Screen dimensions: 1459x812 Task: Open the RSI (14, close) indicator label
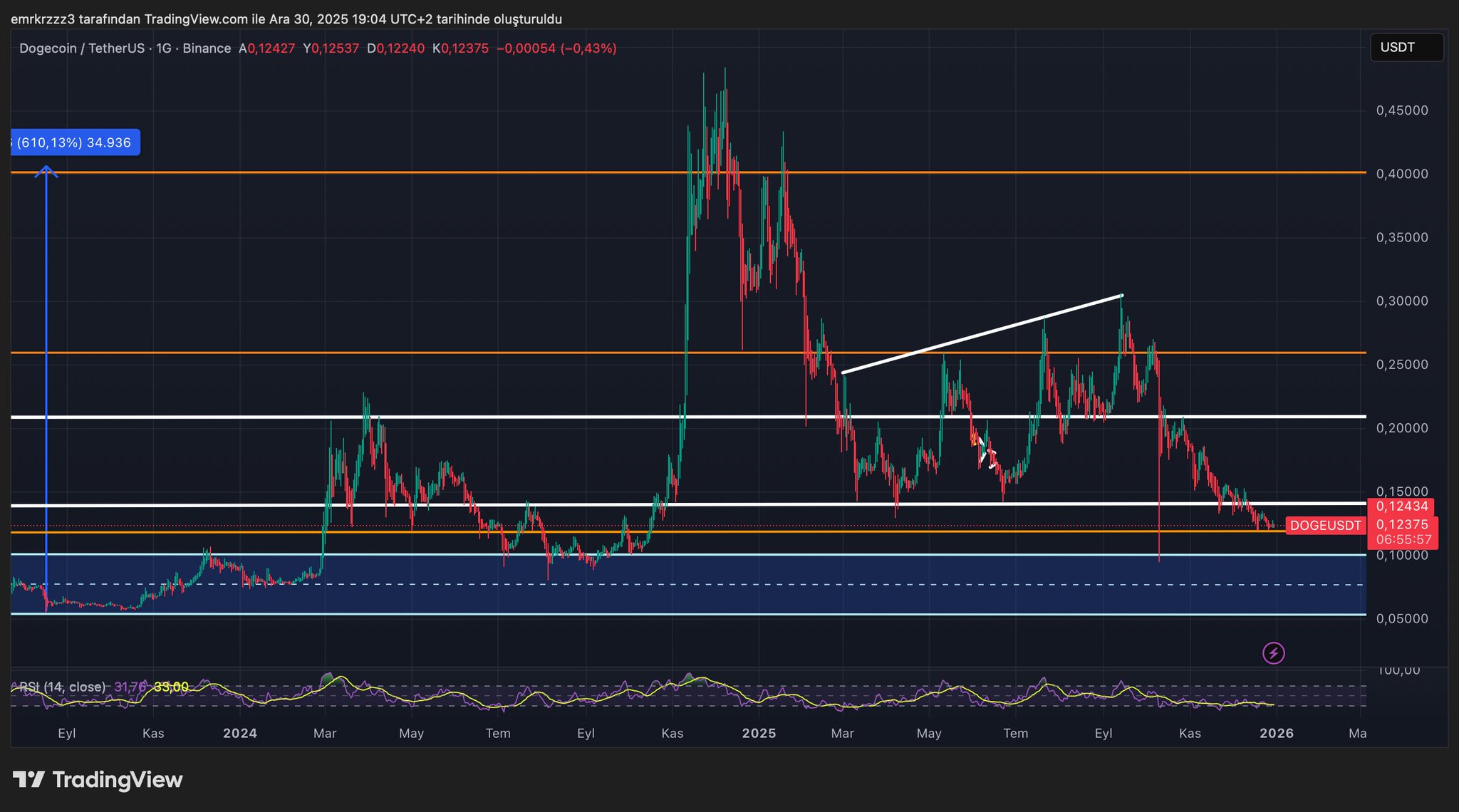(62, 687)
